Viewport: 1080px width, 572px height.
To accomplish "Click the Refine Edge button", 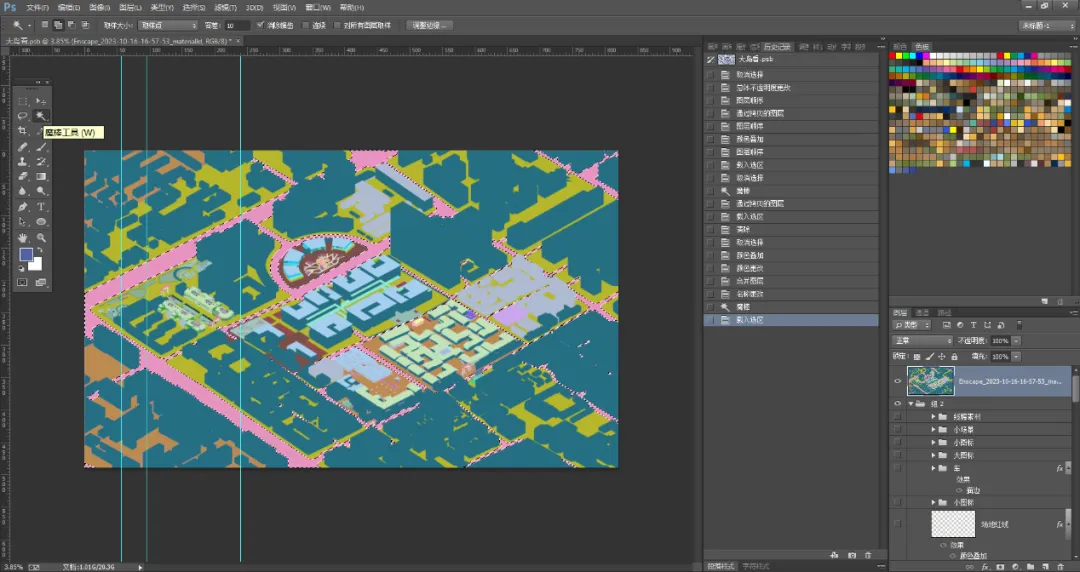I will (430, 25).
